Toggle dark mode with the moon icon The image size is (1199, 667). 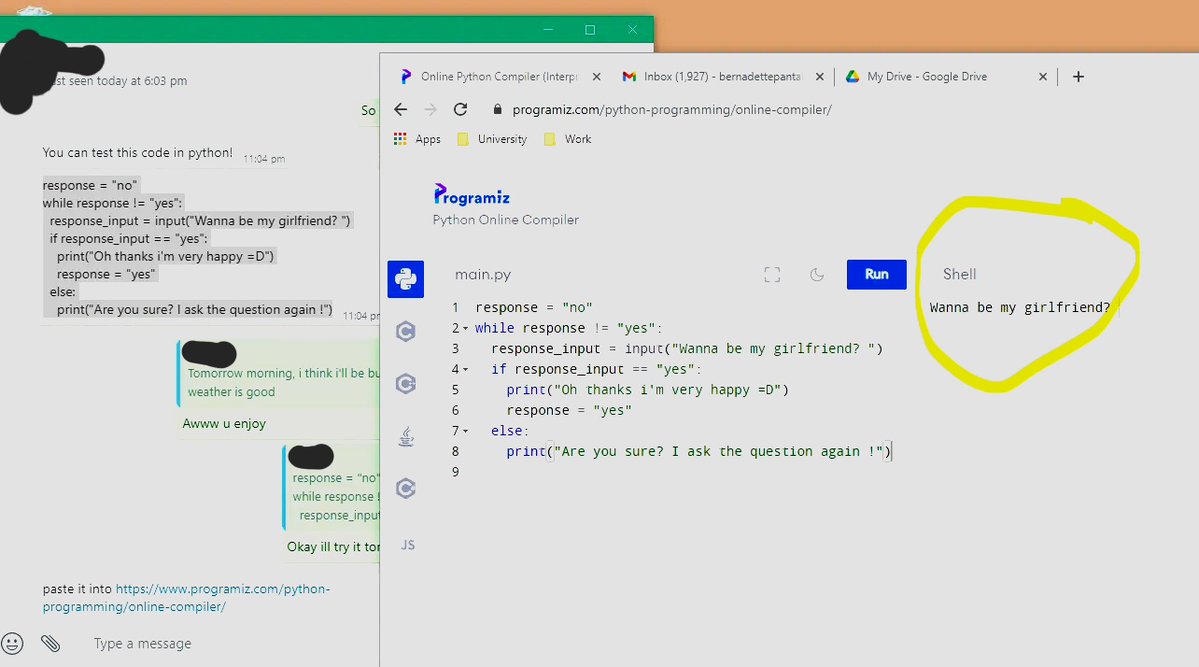(x=816, y=274)
